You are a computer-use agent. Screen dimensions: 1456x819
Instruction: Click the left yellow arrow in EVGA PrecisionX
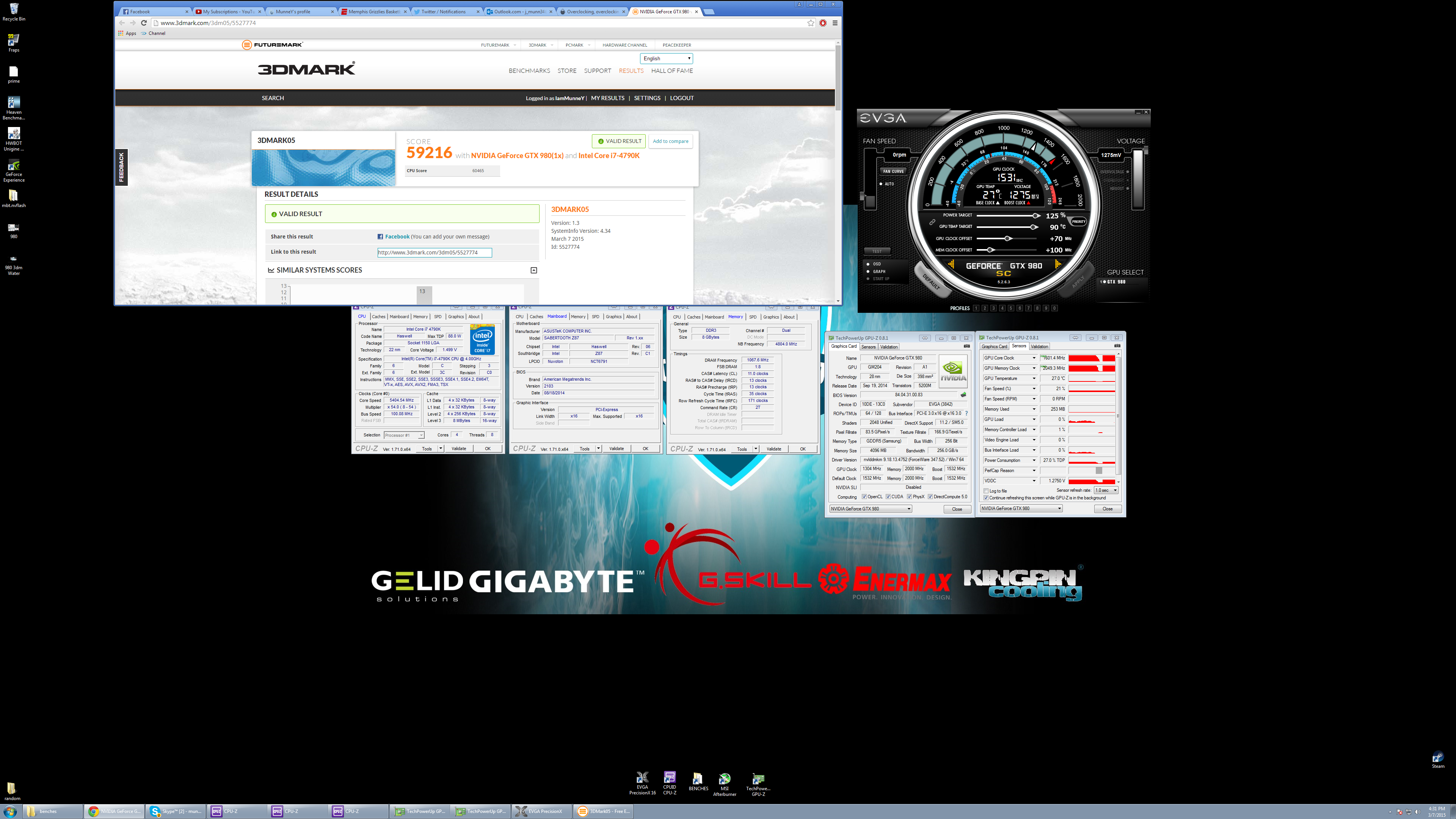[x=951, y=265]
